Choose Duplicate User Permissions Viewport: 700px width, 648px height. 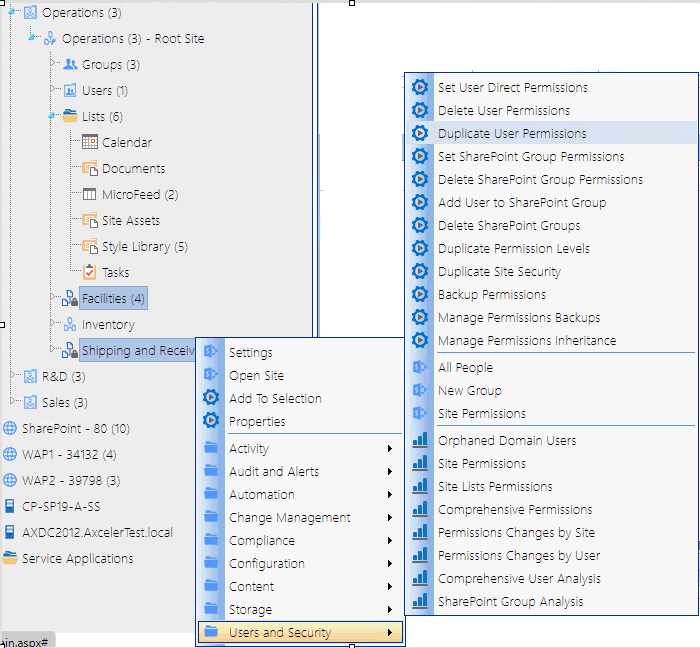click(x=552, y=133)
